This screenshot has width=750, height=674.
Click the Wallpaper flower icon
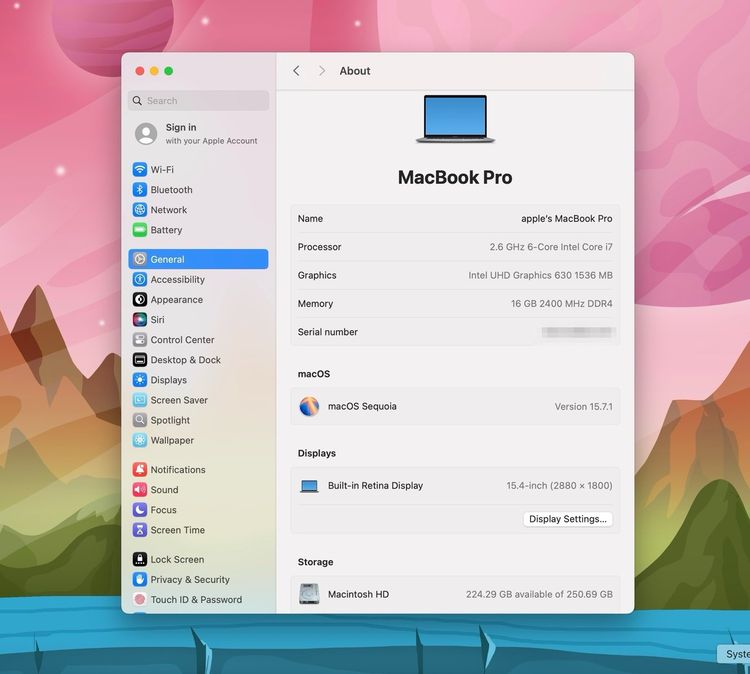(x=140, y=440)
